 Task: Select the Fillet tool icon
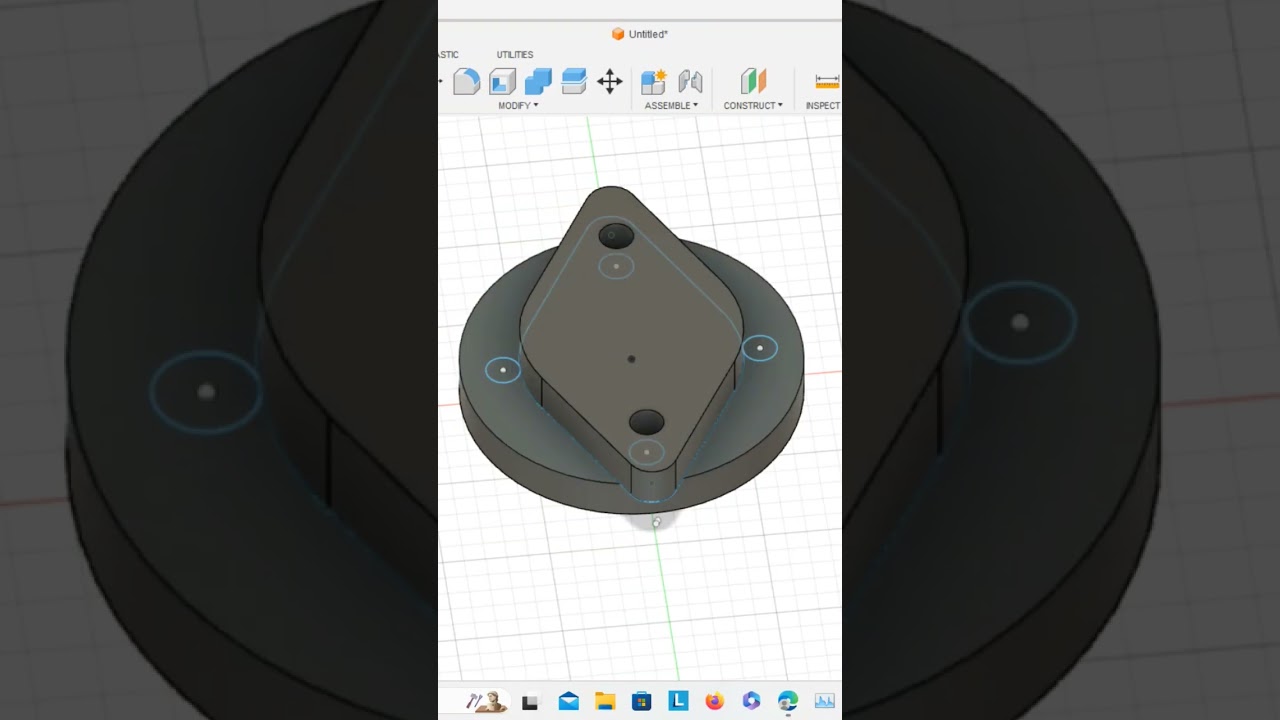tap(467, 81)
